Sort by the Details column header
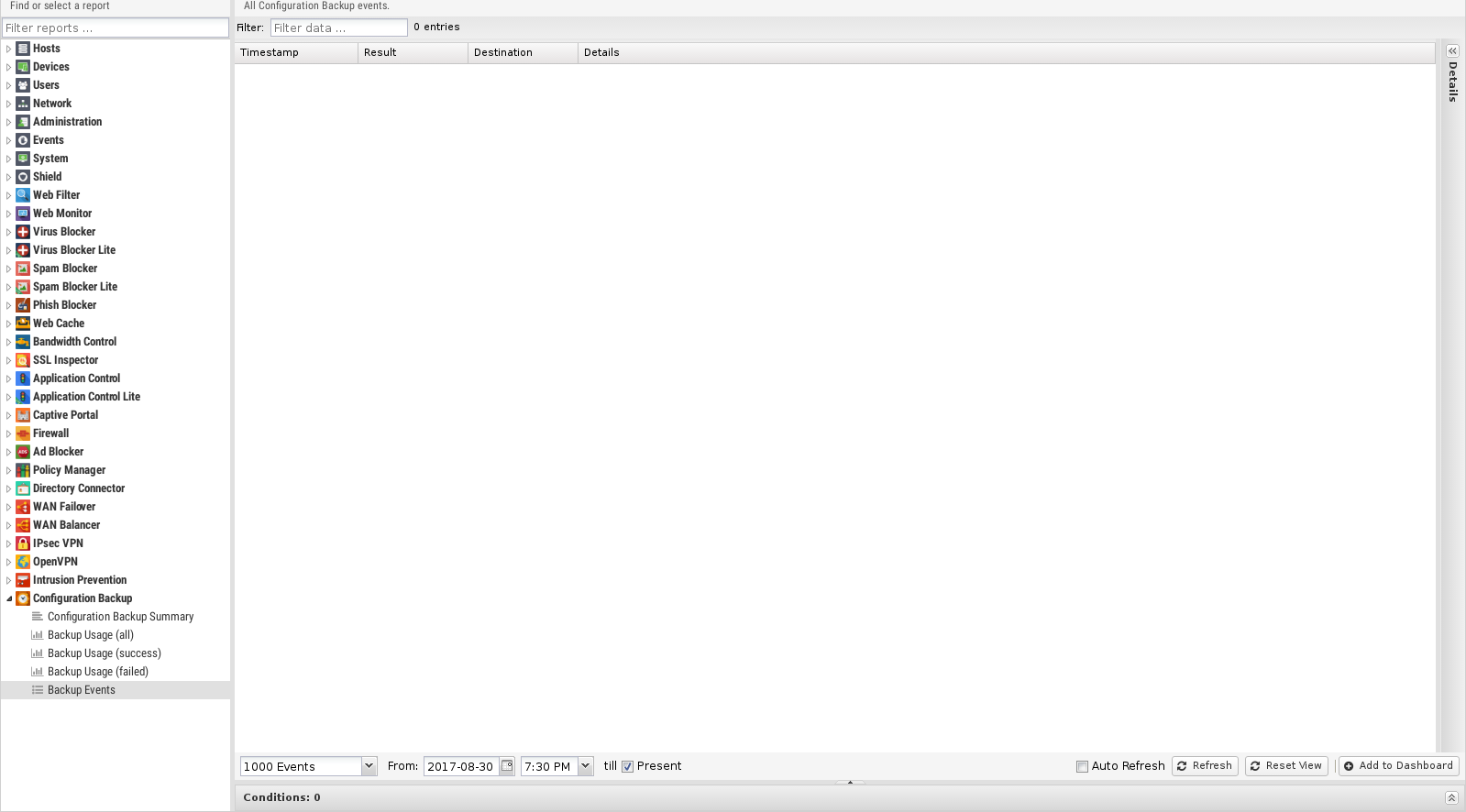Viewport: 1466px width, 812px height. click(x=1006, y=52)
